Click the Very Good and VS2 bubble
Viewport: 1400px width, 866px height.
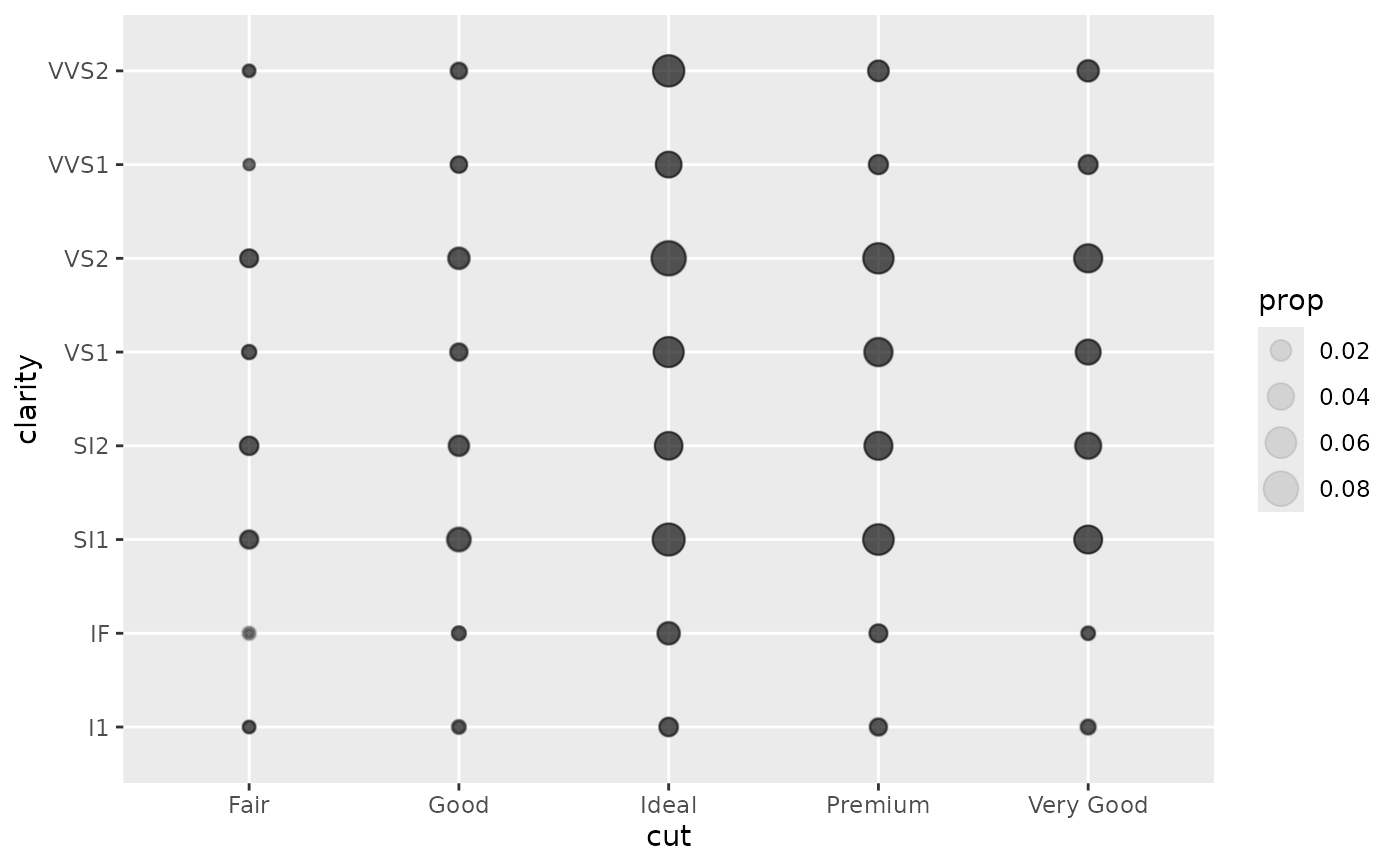pos(1088,258)
